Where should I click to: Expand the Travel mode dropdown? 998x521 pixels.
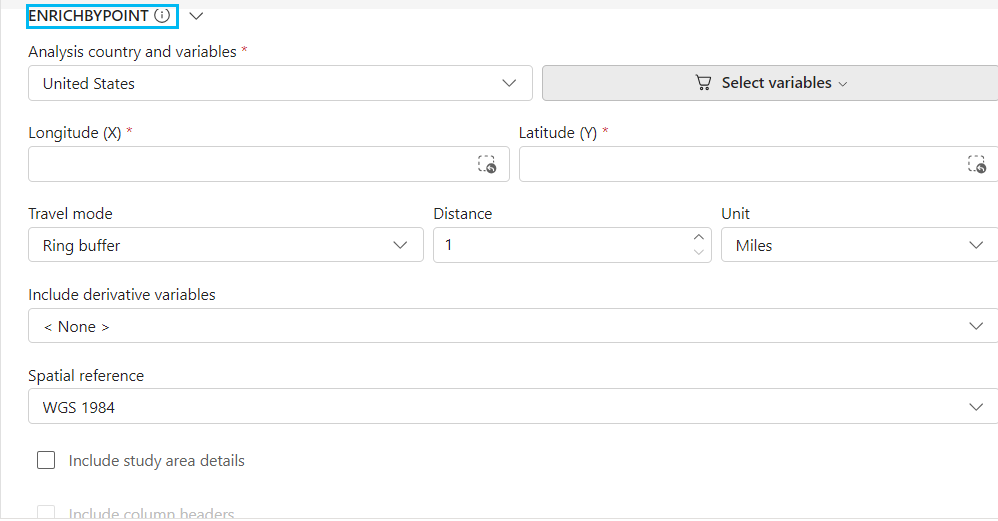[x=226, y=245]
